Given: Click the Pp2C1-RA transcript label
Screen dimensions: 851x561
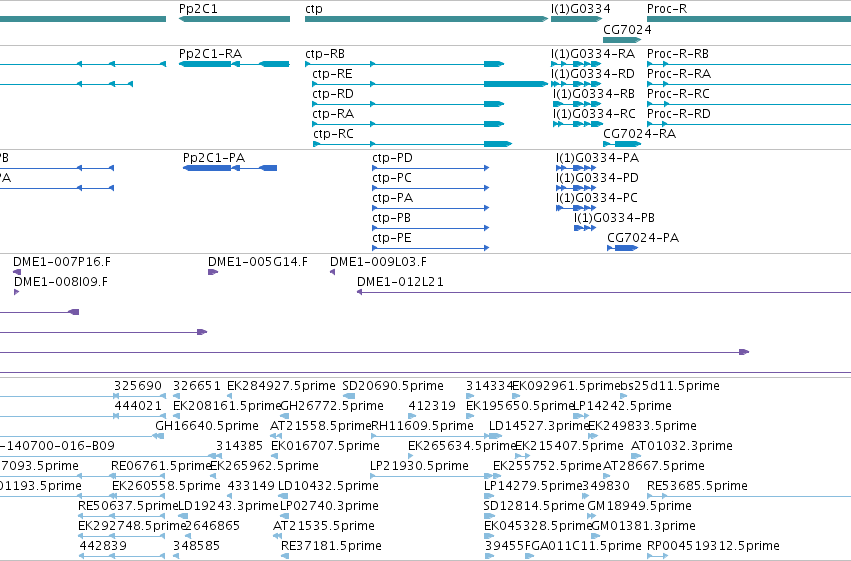Looking at the screenshot, I should pyautogui.click(x=211, y=54).
